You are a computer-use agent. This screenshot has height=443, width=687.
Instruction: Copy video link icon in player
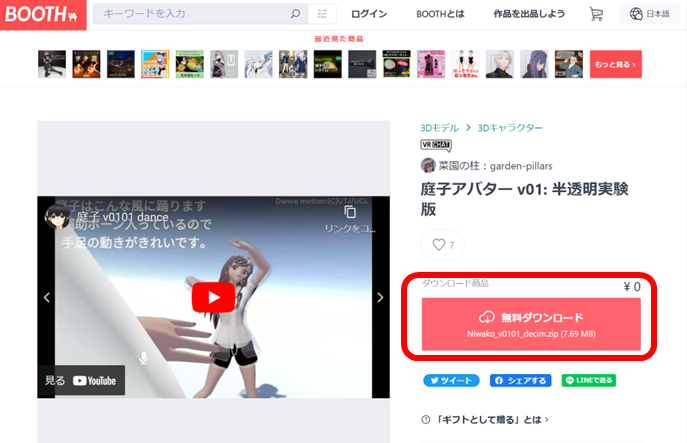pyautogui.click(x=350, y=213)
